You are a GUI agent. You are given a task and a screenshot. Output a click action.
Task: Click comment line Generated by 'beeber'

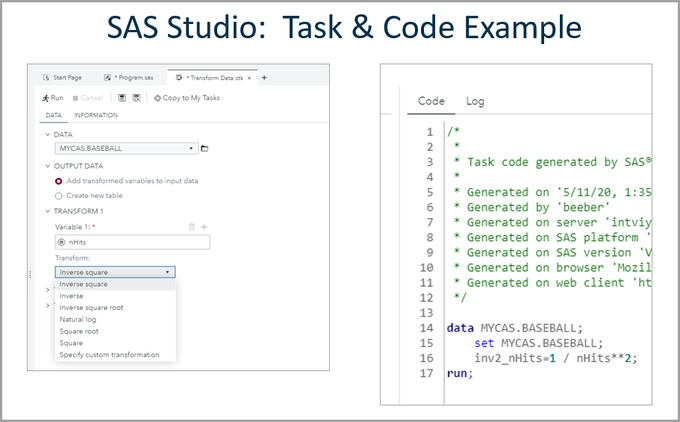pyautogui.click(x=532, y=208)
